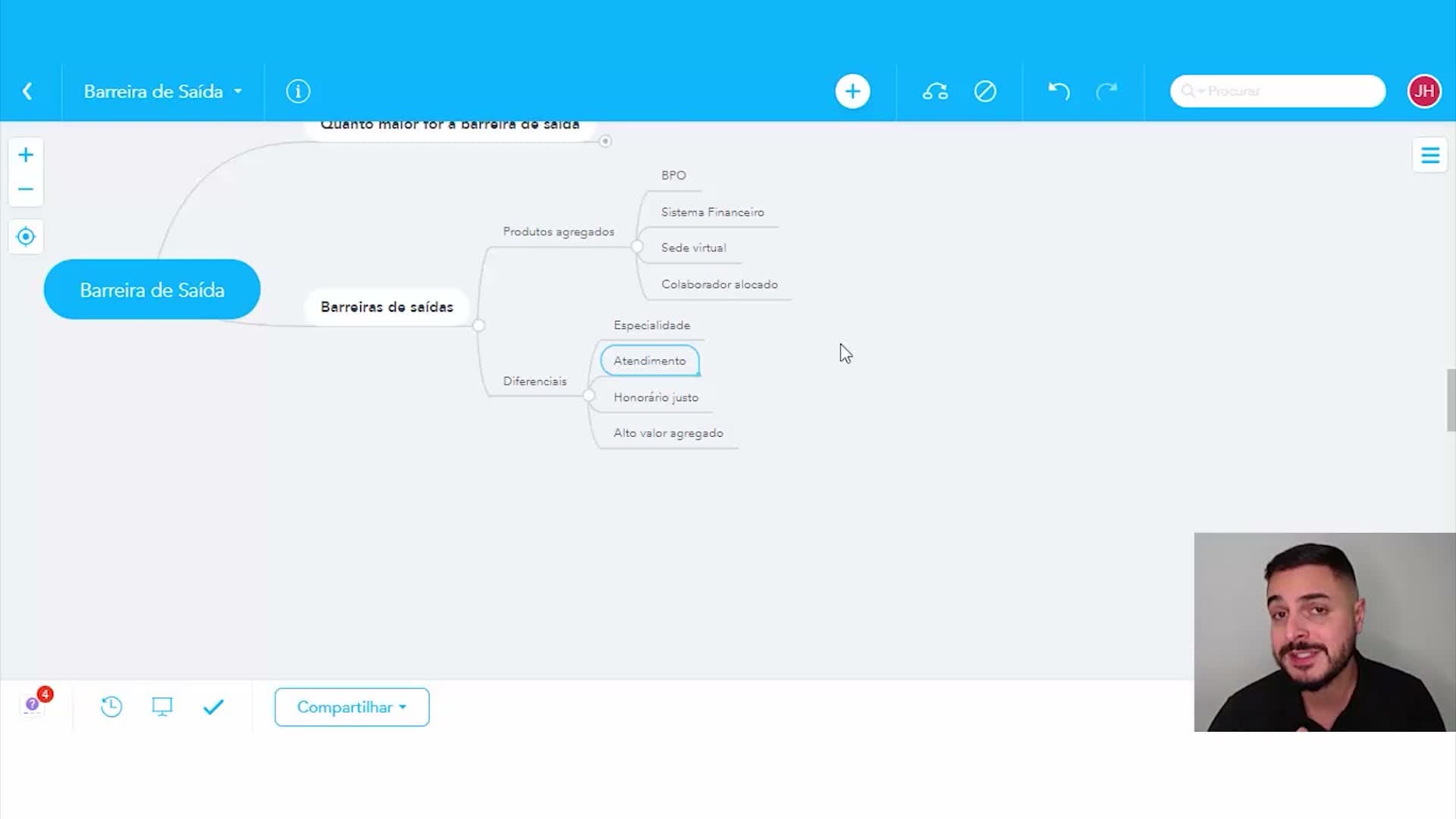The width and height of the screenshot is (1456, 819).
Task: Start presentation mode monitor icon
Action: [x=162, y=707]
